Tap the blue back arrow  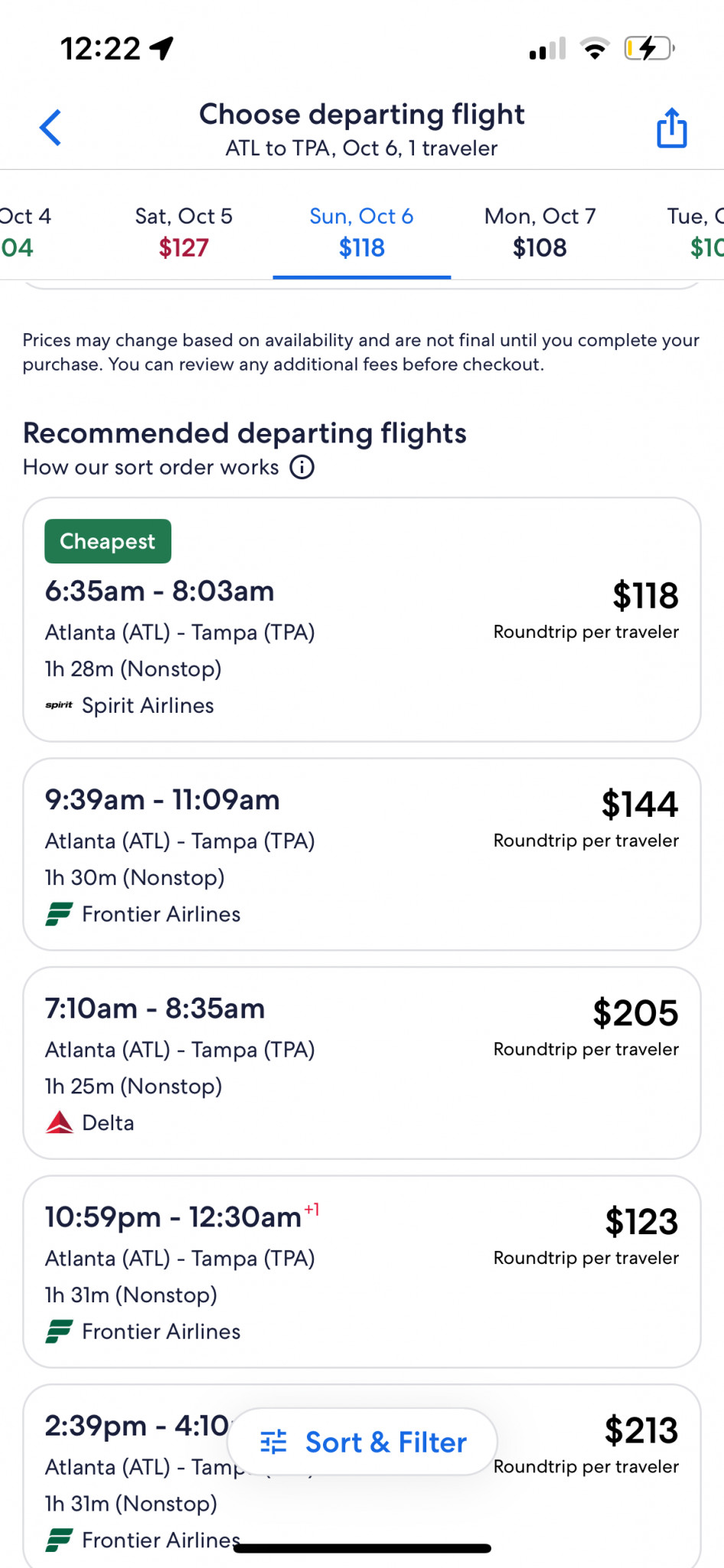click(51, 127)
